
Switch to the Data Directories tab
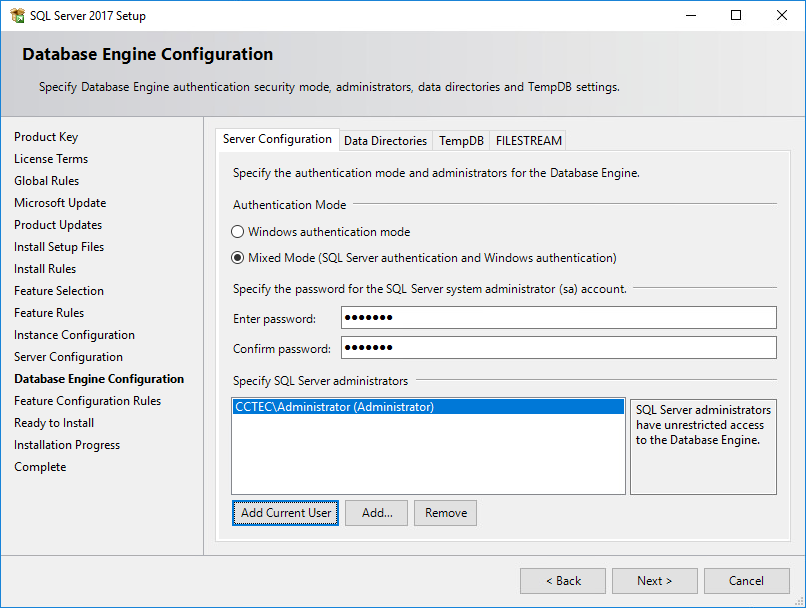385,140
